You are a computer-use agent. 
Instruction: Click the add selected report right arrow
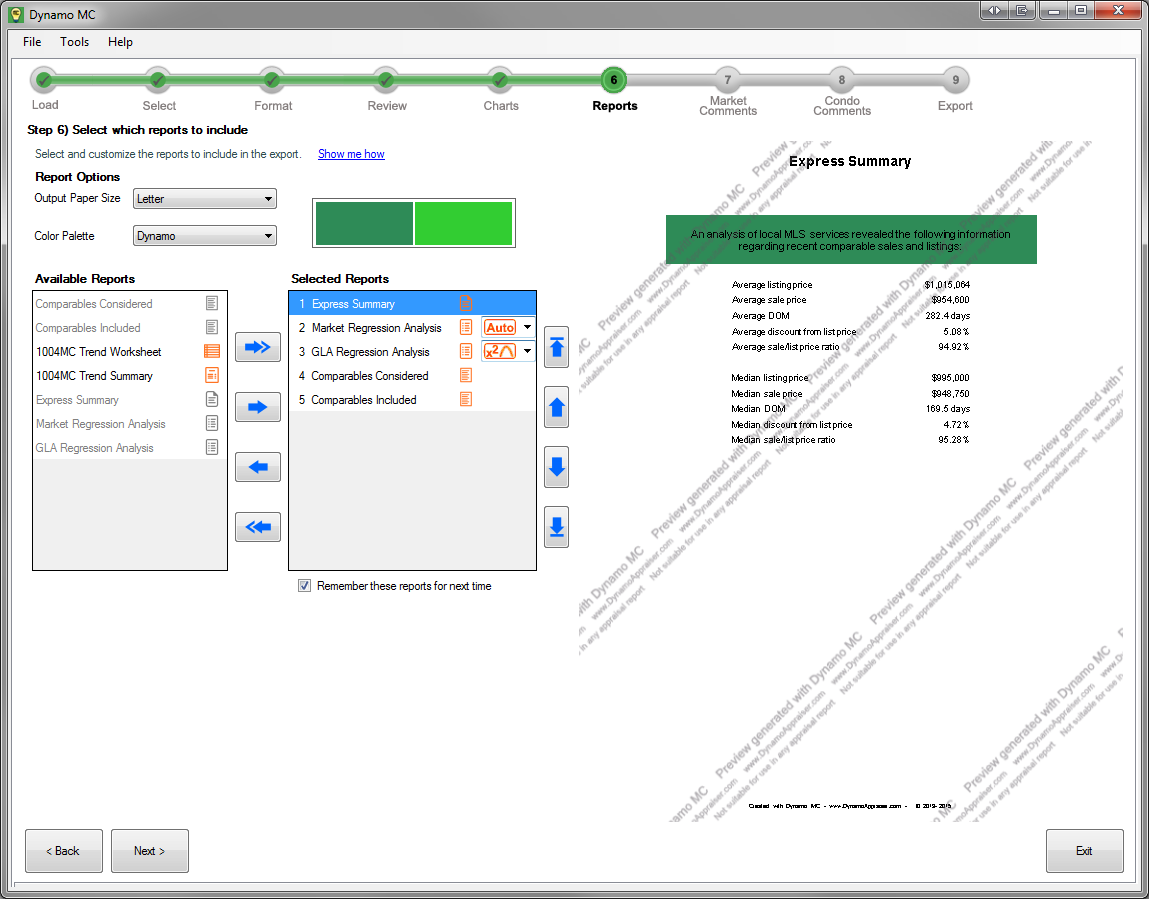coord(257,407)
